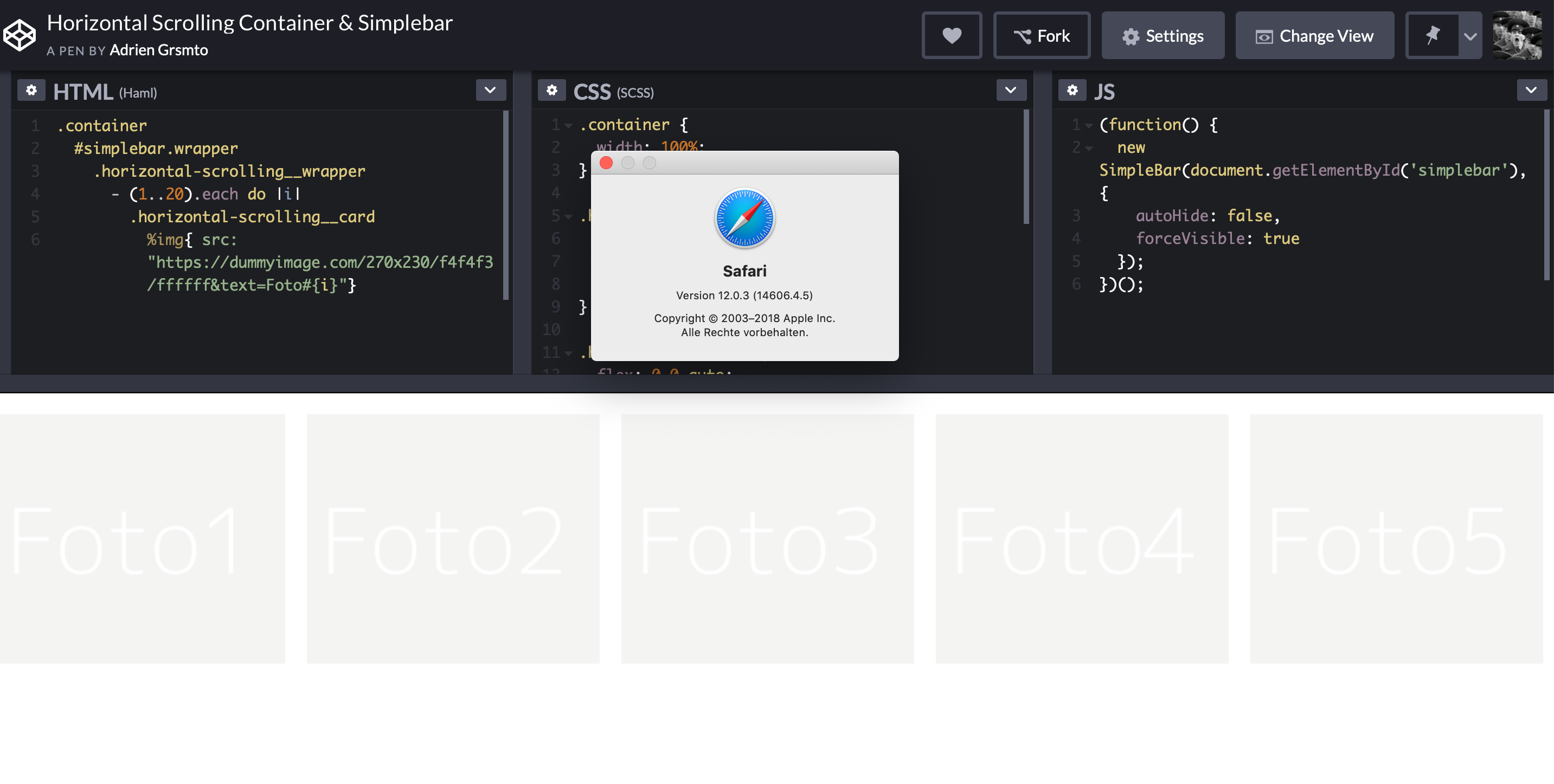Open JS panel settings via gear icon

point(1073,90)
